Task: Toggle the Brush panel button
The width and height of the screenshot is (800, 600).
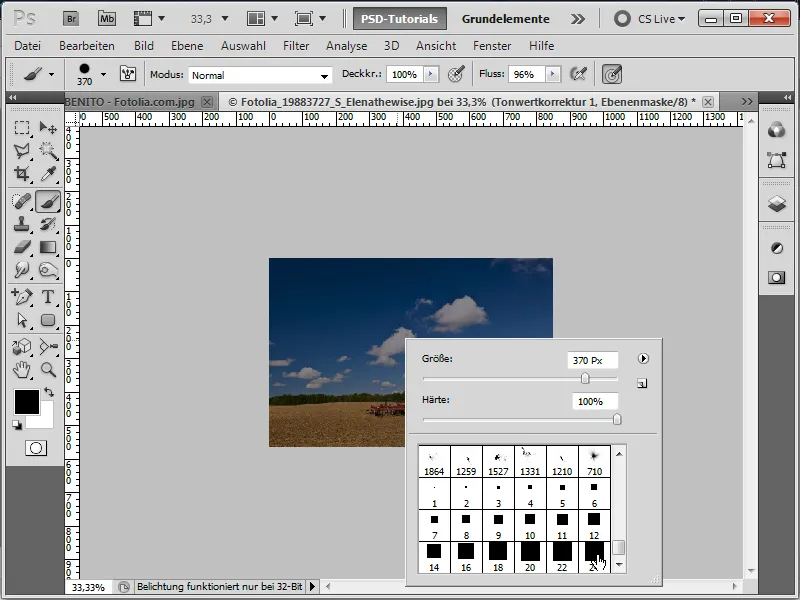Action: [x=128, y=74]
